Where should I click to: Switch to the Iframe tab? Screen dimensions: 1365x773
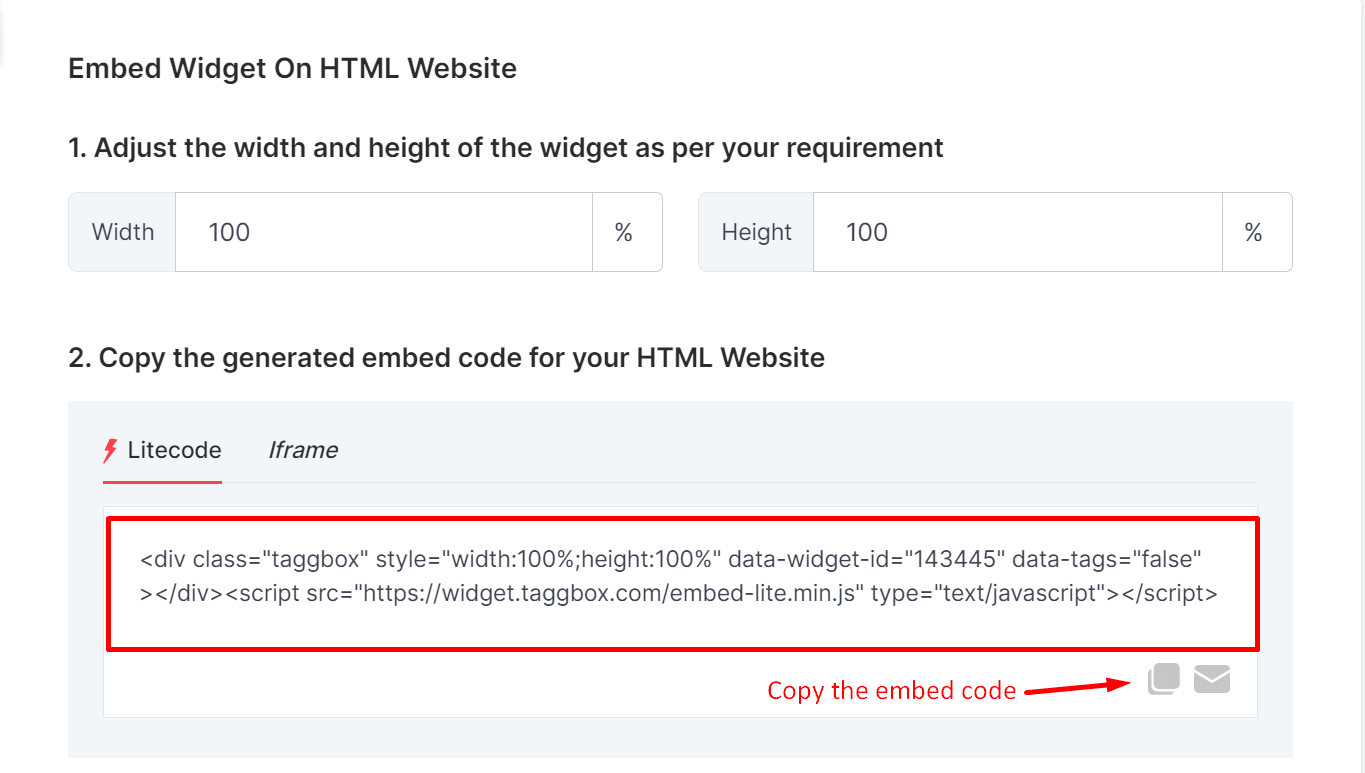tap(303, 450)
